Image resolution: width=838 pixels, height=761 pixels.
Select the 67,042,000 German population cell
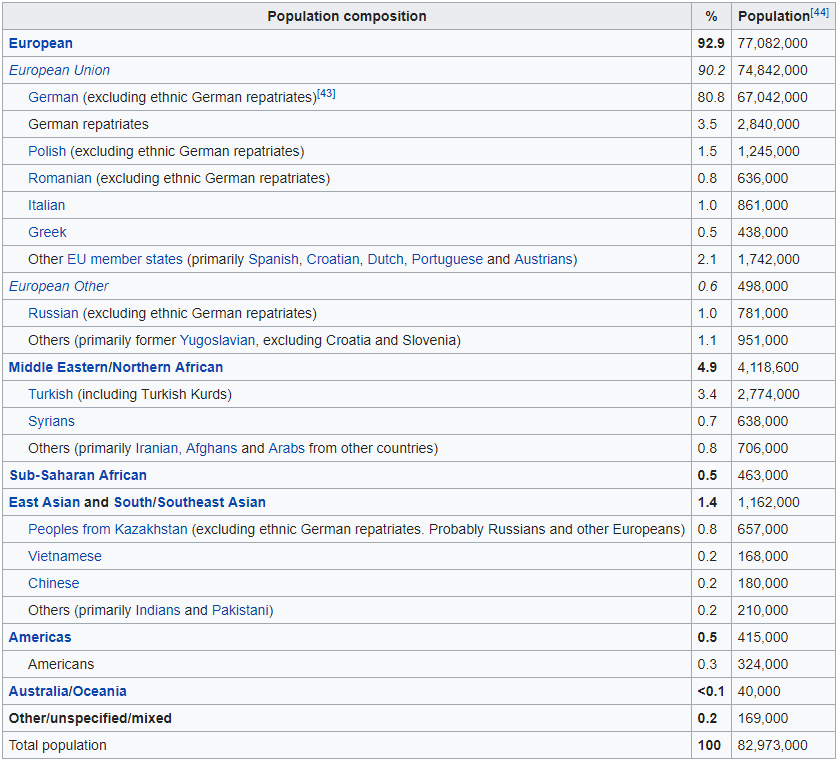pos(783,97)
